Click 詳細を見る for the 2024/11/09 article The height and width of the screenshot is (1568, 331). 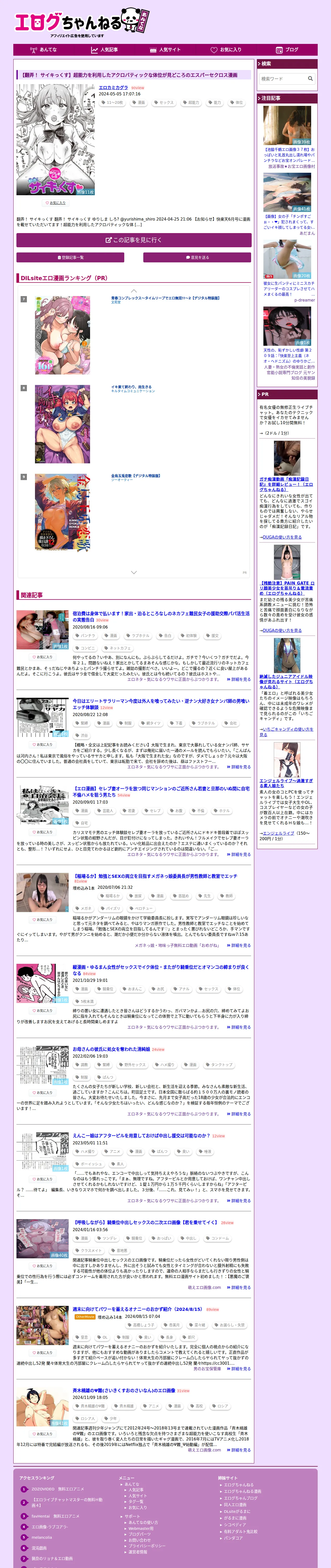click(239, 1450)
